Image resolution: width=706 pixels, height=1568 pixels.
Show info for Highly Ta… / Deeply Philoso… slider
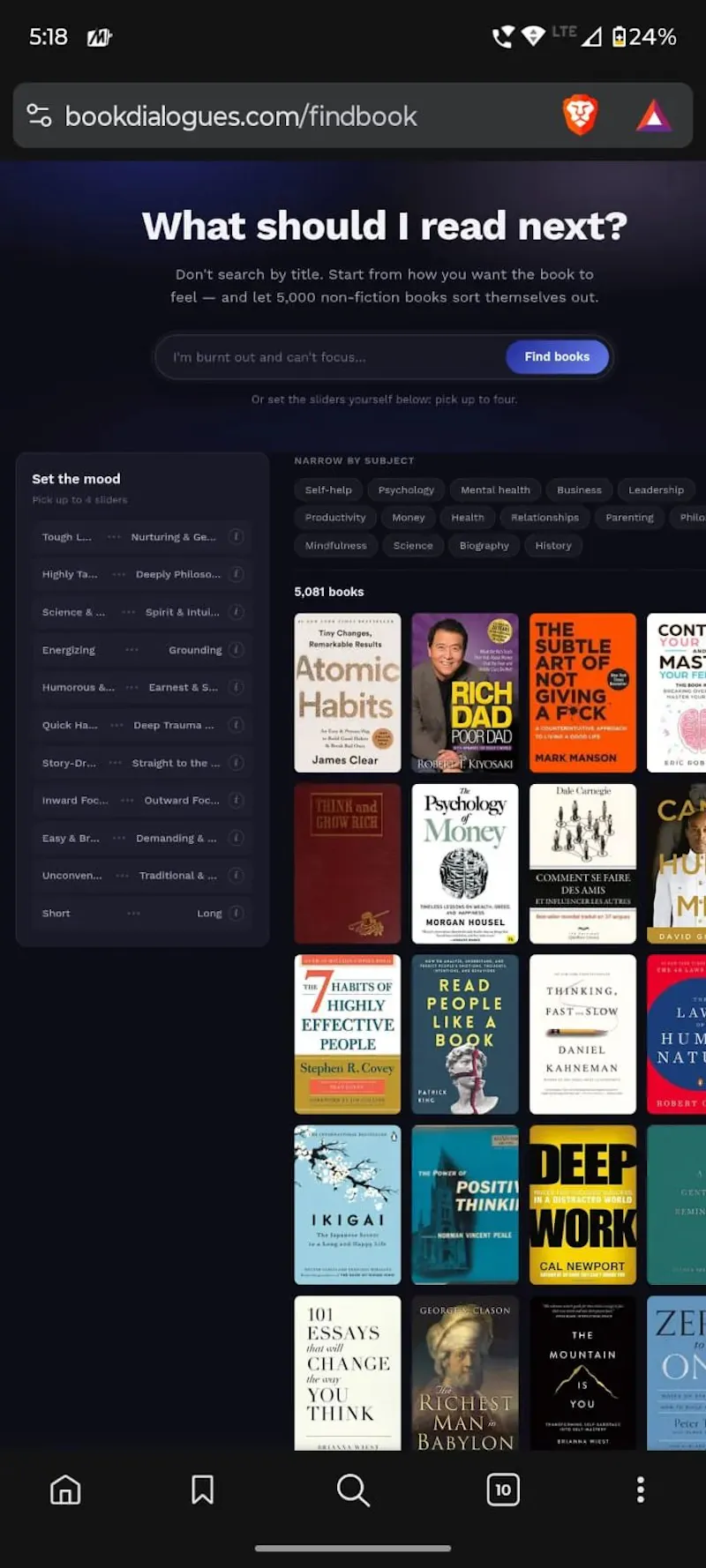click(236, 574)
